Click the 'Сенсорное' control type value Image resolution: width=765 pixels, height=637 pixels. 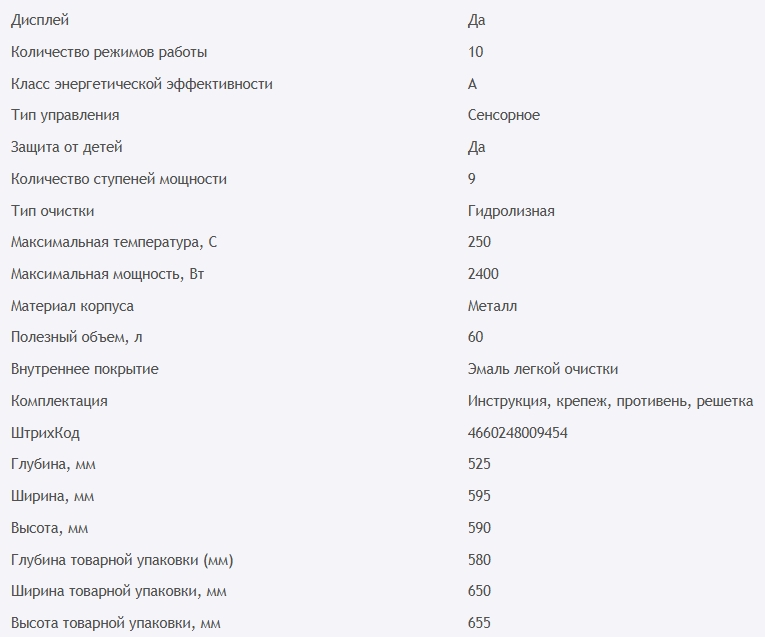pyautogui.click(x=503, y=115)
